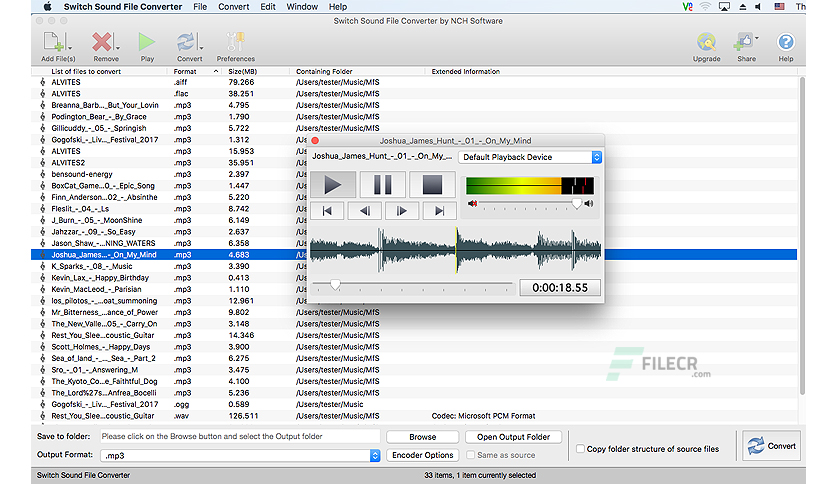
Task: Open the Convert toolbar dropdown arrow
Action: [x=201, y=48]
